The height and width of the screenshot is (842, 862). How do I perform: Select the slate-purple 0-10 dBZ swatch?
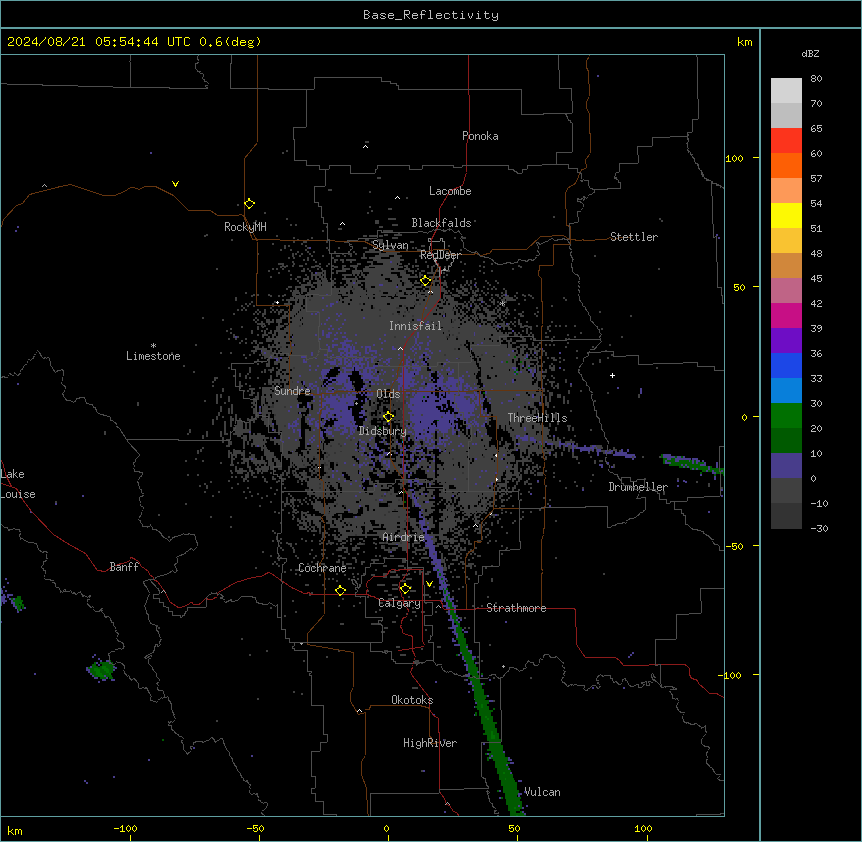786,466
